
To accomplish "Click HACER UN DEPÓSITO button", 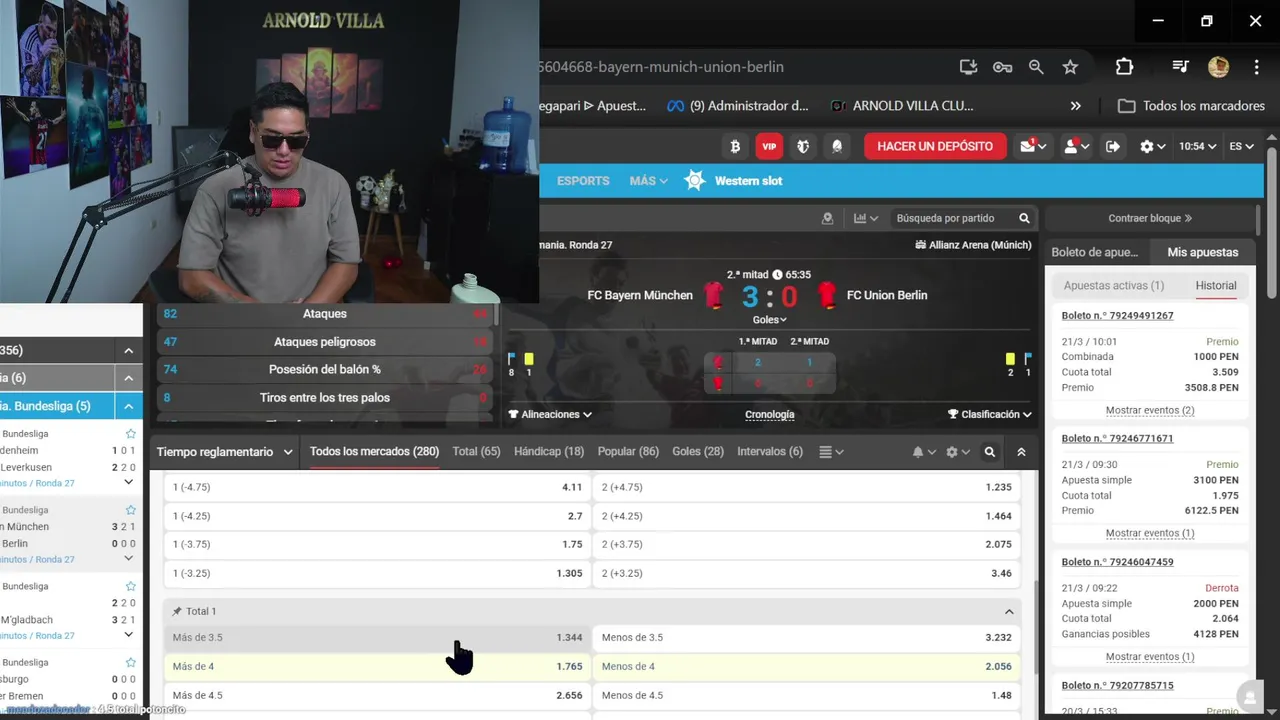I will click(x=935, y=146).
